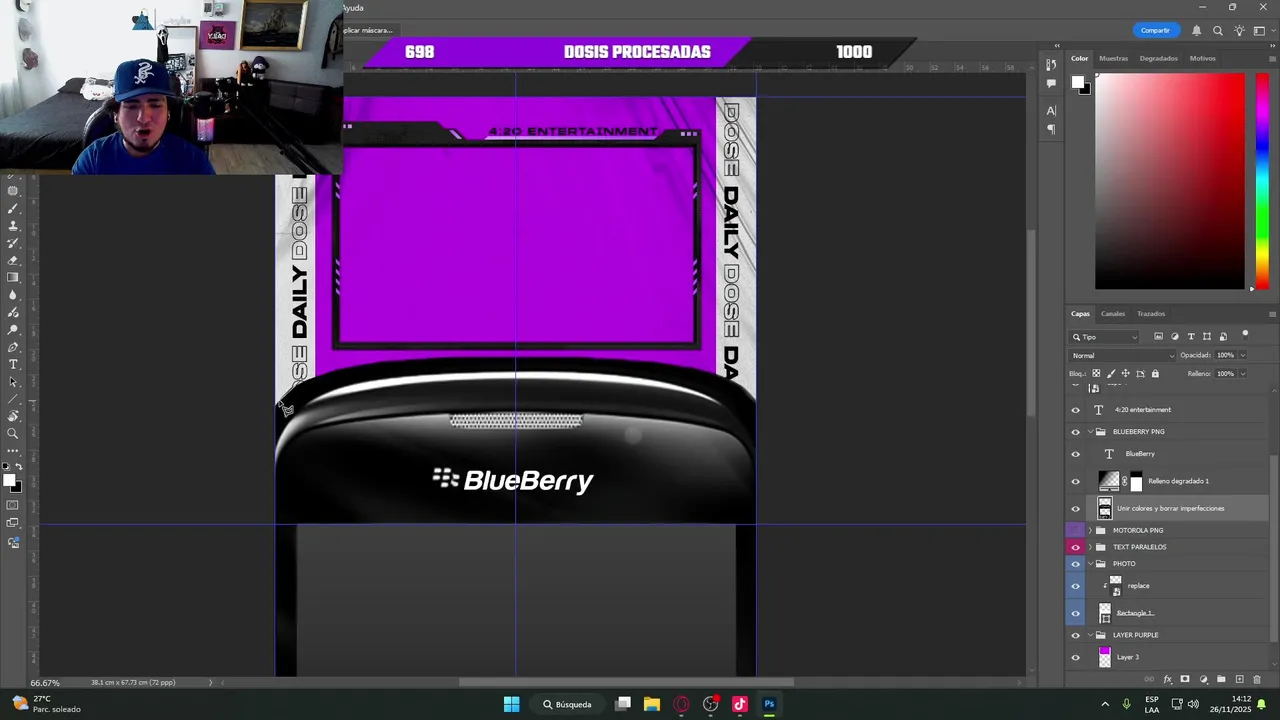The width and height of the screenshot is (1280, 720).
Task: Hide Layer 3 visibility eye
Action: 1076,657
